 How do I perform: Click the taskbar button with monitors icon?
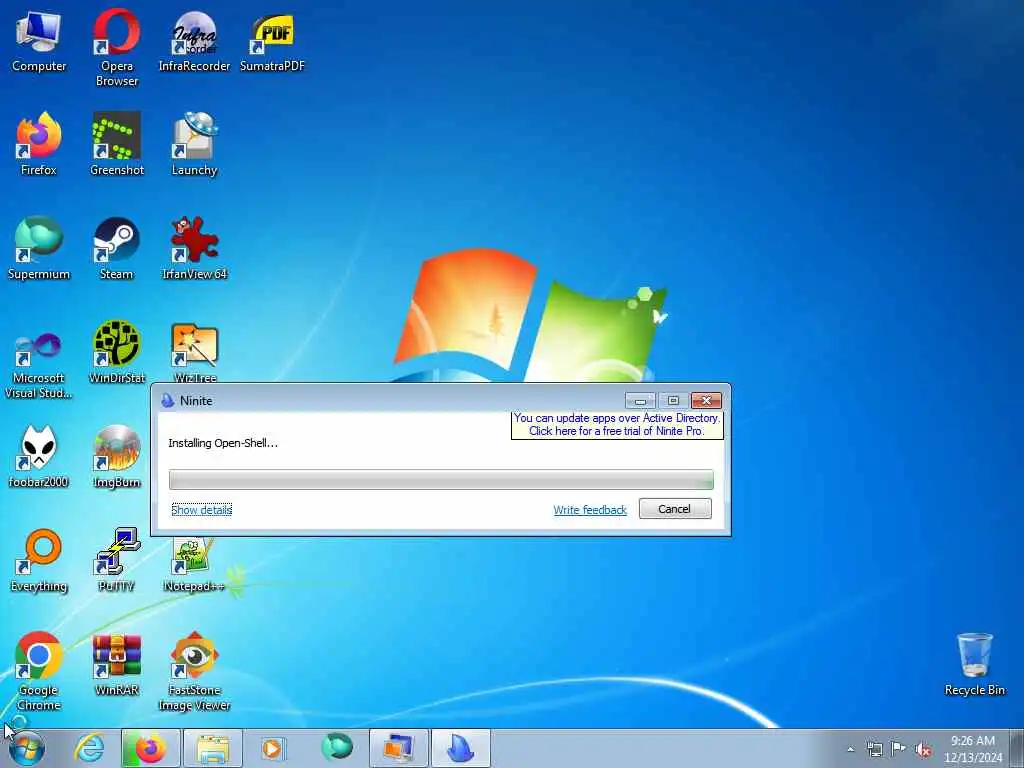coord(399,748)
